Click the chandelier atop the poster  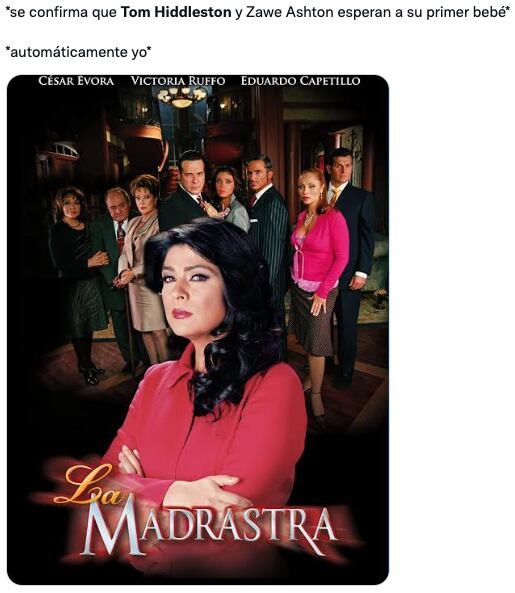(x=182, y=96)
